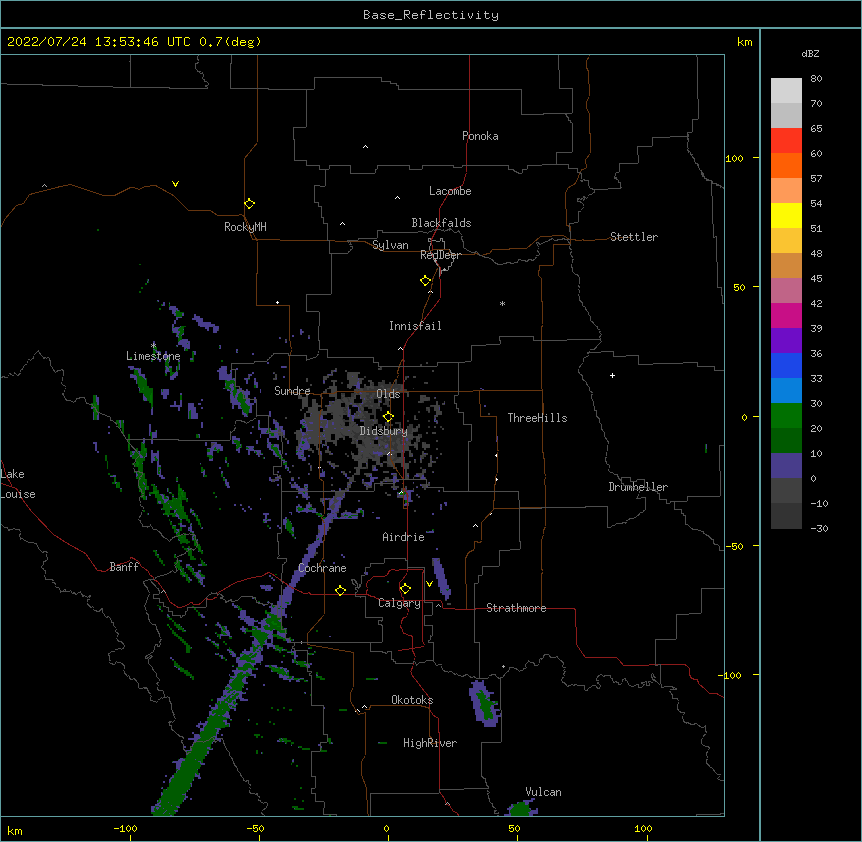This screenshot has height=842, width=862.
Task: Click the Base_Reflectivity title
Action: point(431,15)
